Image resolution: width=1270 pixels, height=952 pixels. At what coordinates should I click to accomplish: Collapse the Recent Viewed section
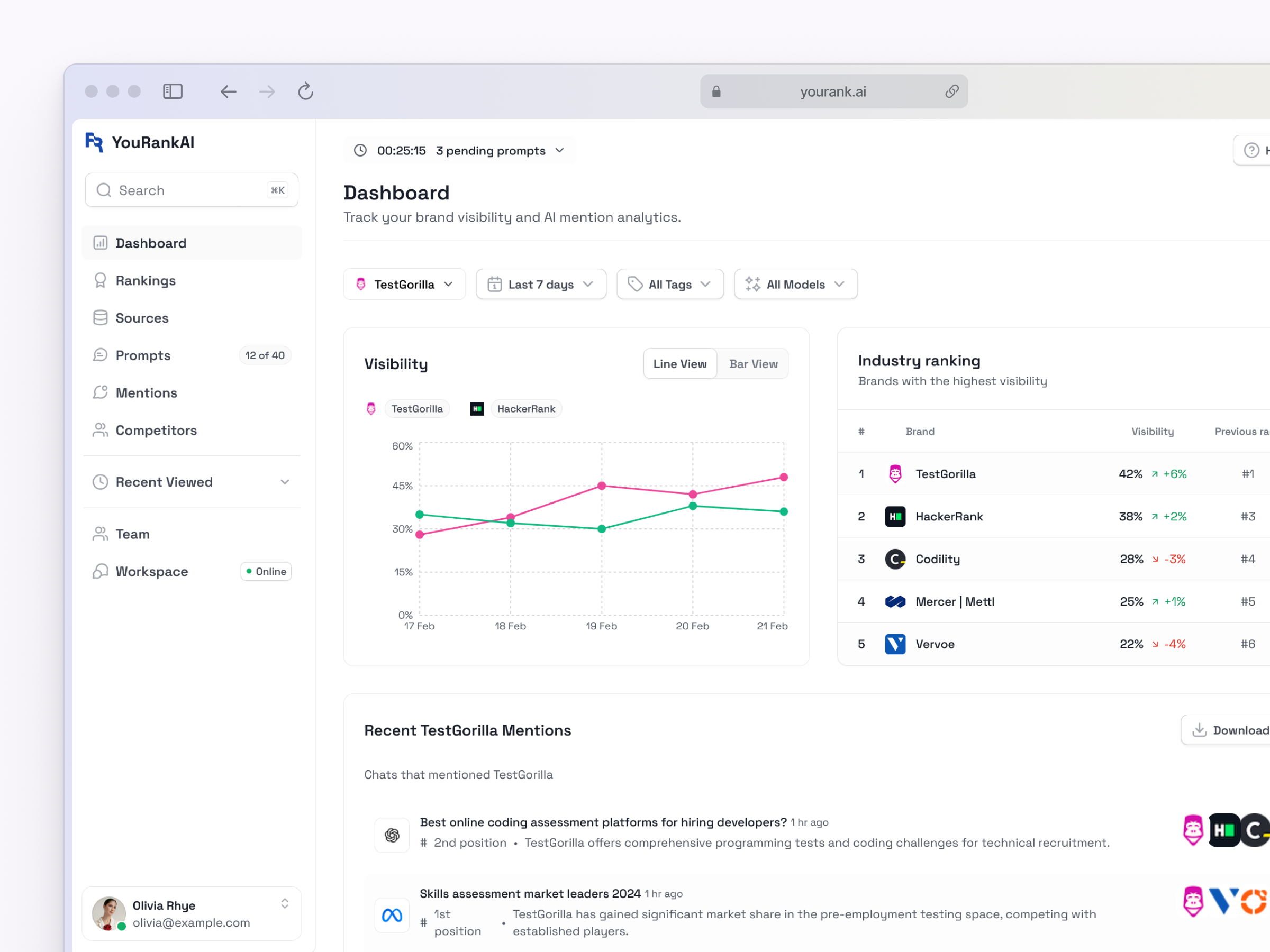285,482
